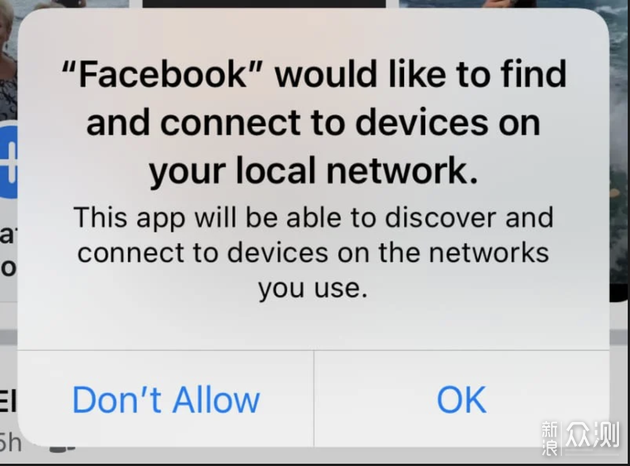Tap the Don't Allow button
Viewport: 630px width, 466px height.
click(166, 399)
